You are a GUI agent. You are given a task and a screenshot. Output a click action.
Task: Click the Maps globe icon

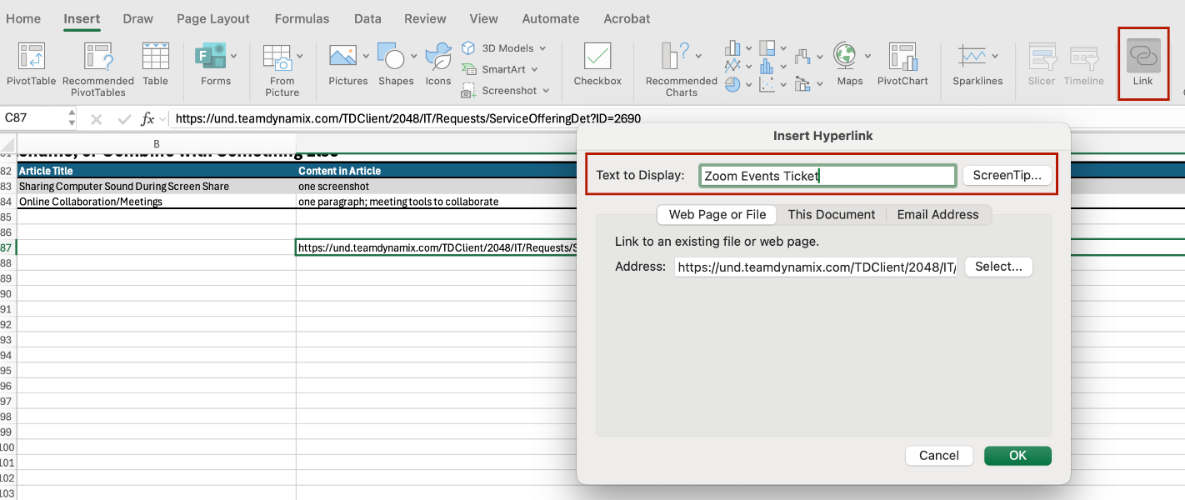845,55
